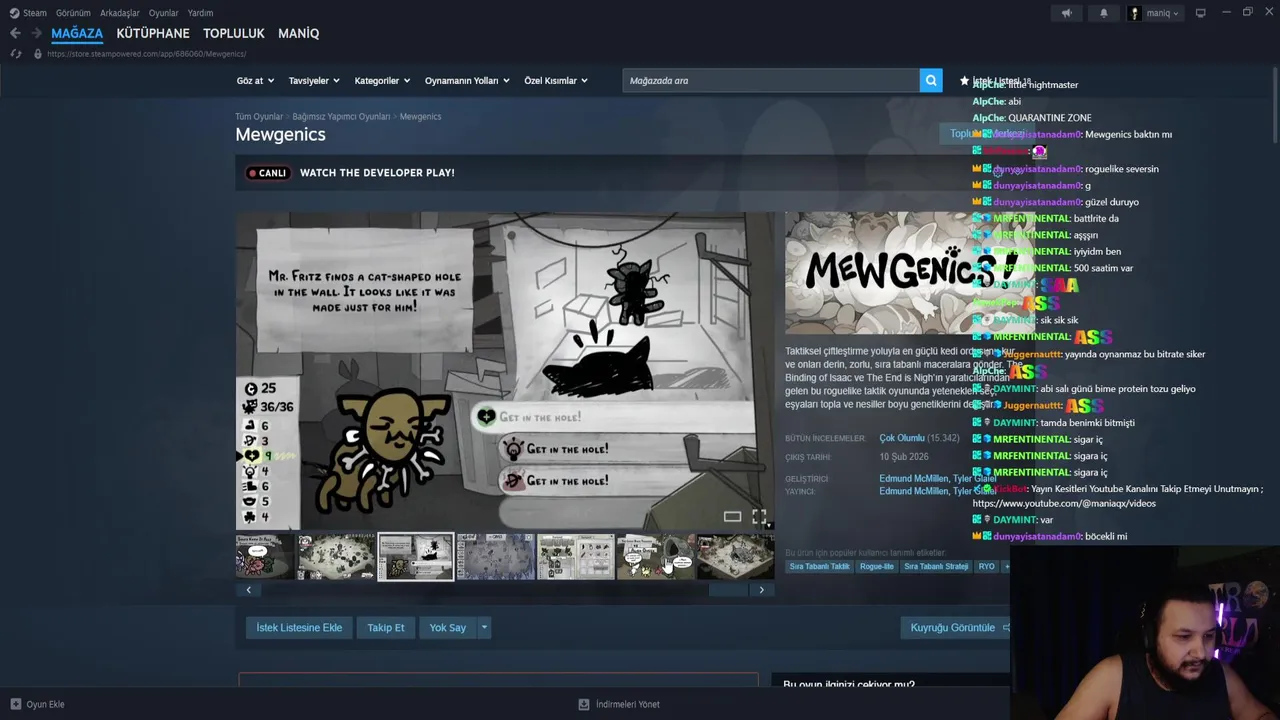Open the Bağımsız Yapımcı Oyunları breadcrumb
1280x720 pixels.
pos(341,117)
